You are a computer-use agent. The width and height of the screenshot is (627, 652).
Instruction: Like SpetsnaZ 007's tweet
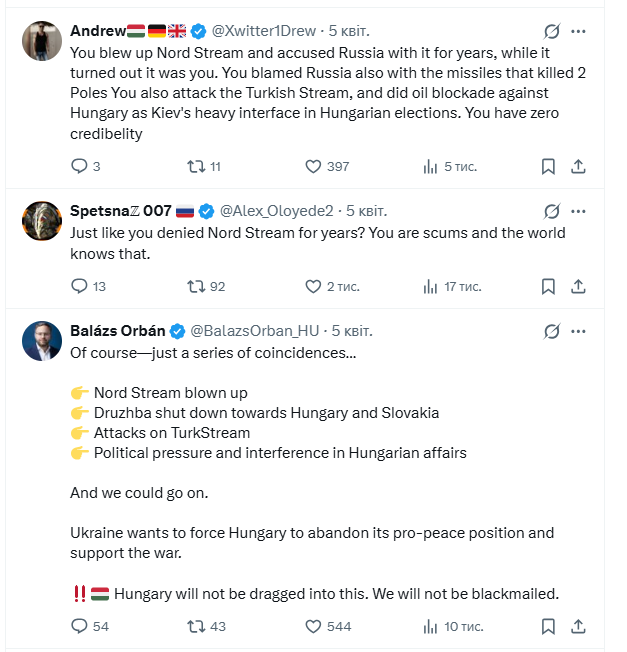tap(313, 286)
